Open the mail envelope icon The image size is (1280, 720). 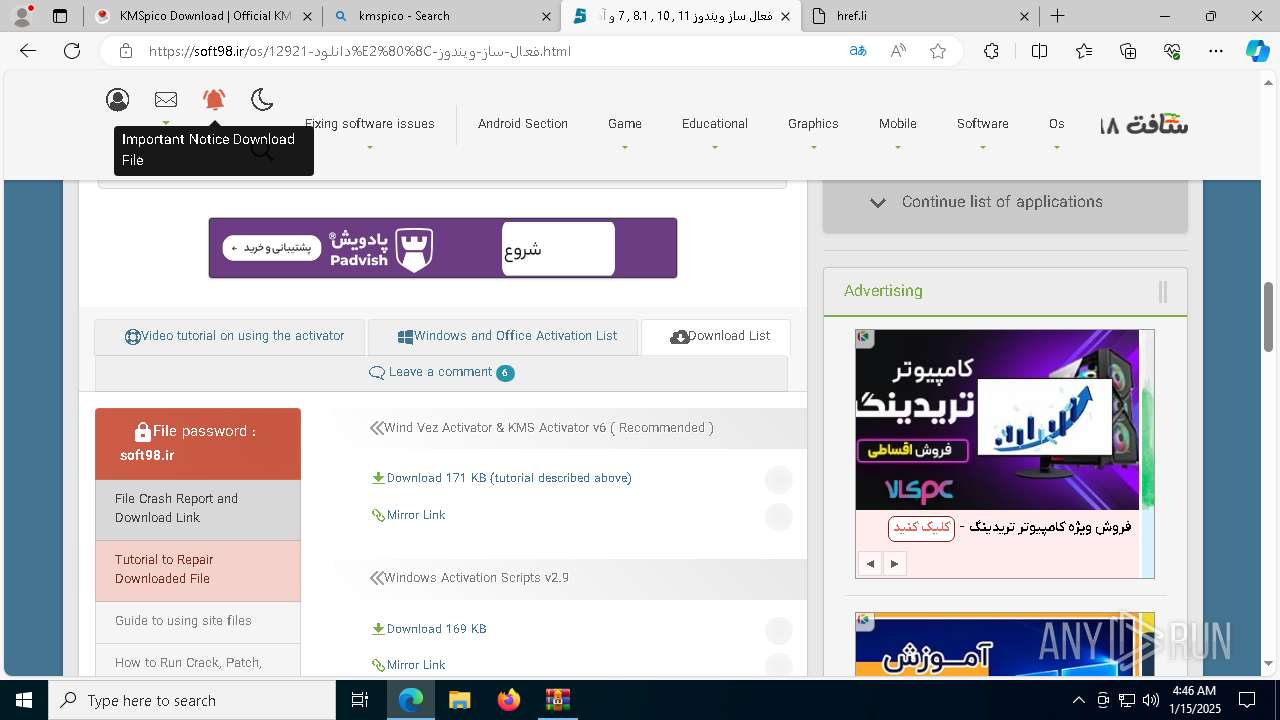point(166,99)
